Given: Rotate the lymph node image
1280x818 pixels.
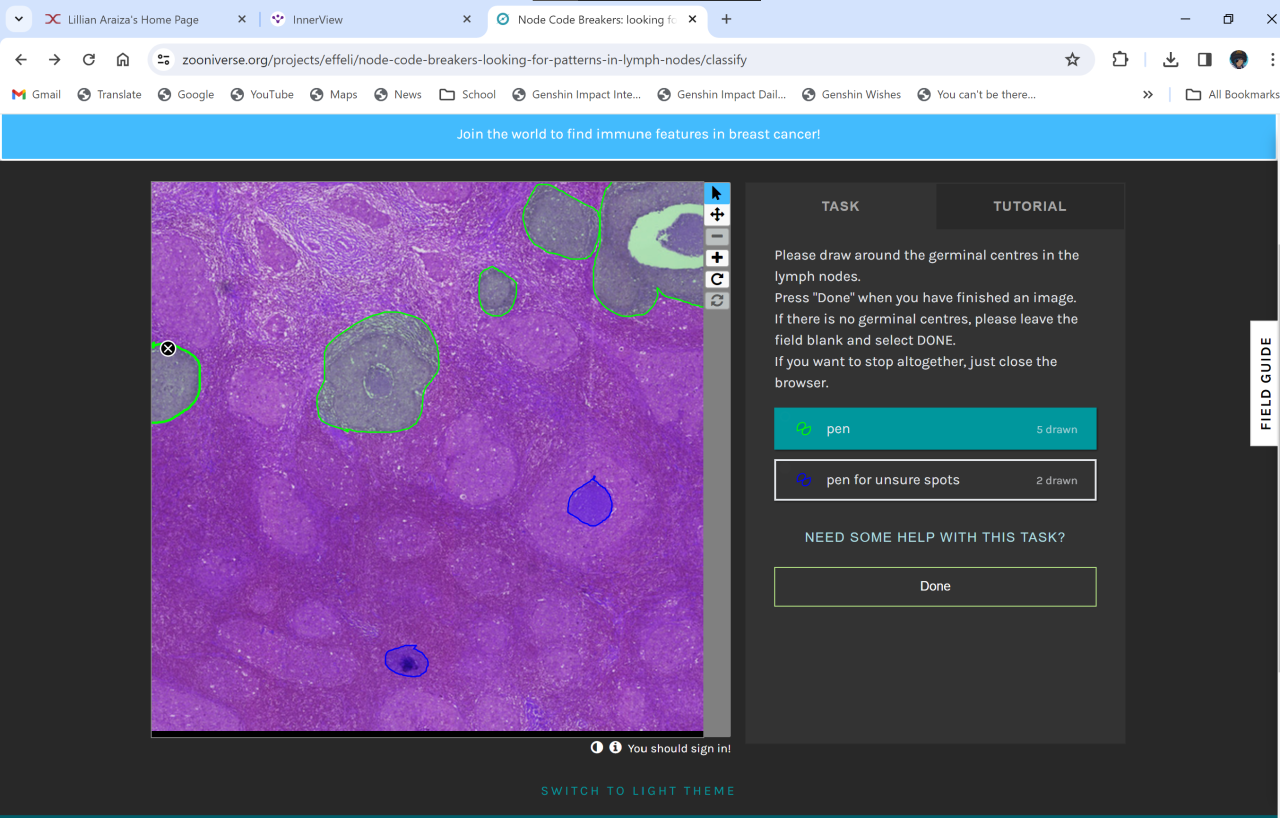Looking at the screenshot, I should point(716,280).
